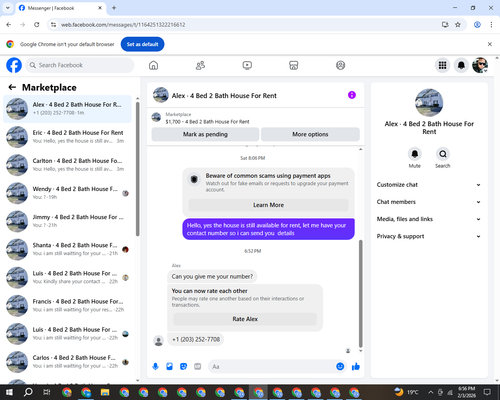500x400 pixels.
Task: Open the Friends icon in top navigation
Action: (200, 65)
